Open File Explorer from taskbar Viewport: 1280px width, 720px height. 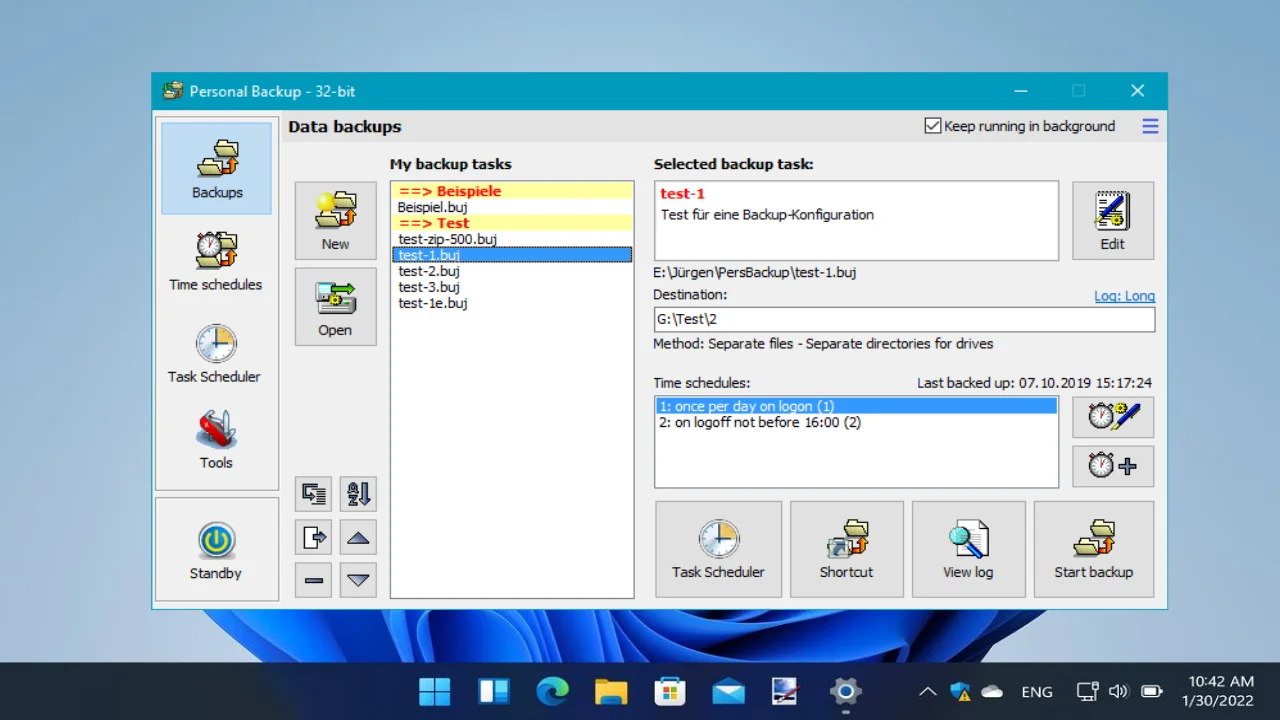click(611, 691)
